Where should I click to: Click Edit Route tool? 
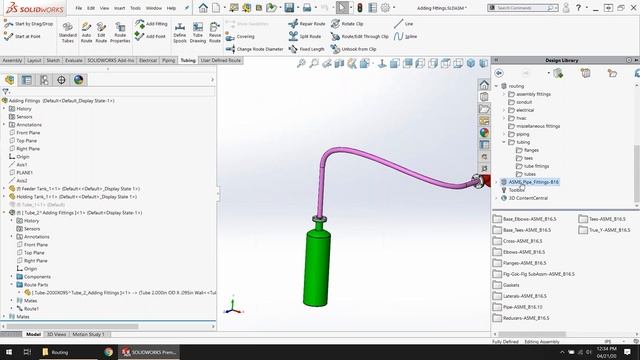pos(101,32)
